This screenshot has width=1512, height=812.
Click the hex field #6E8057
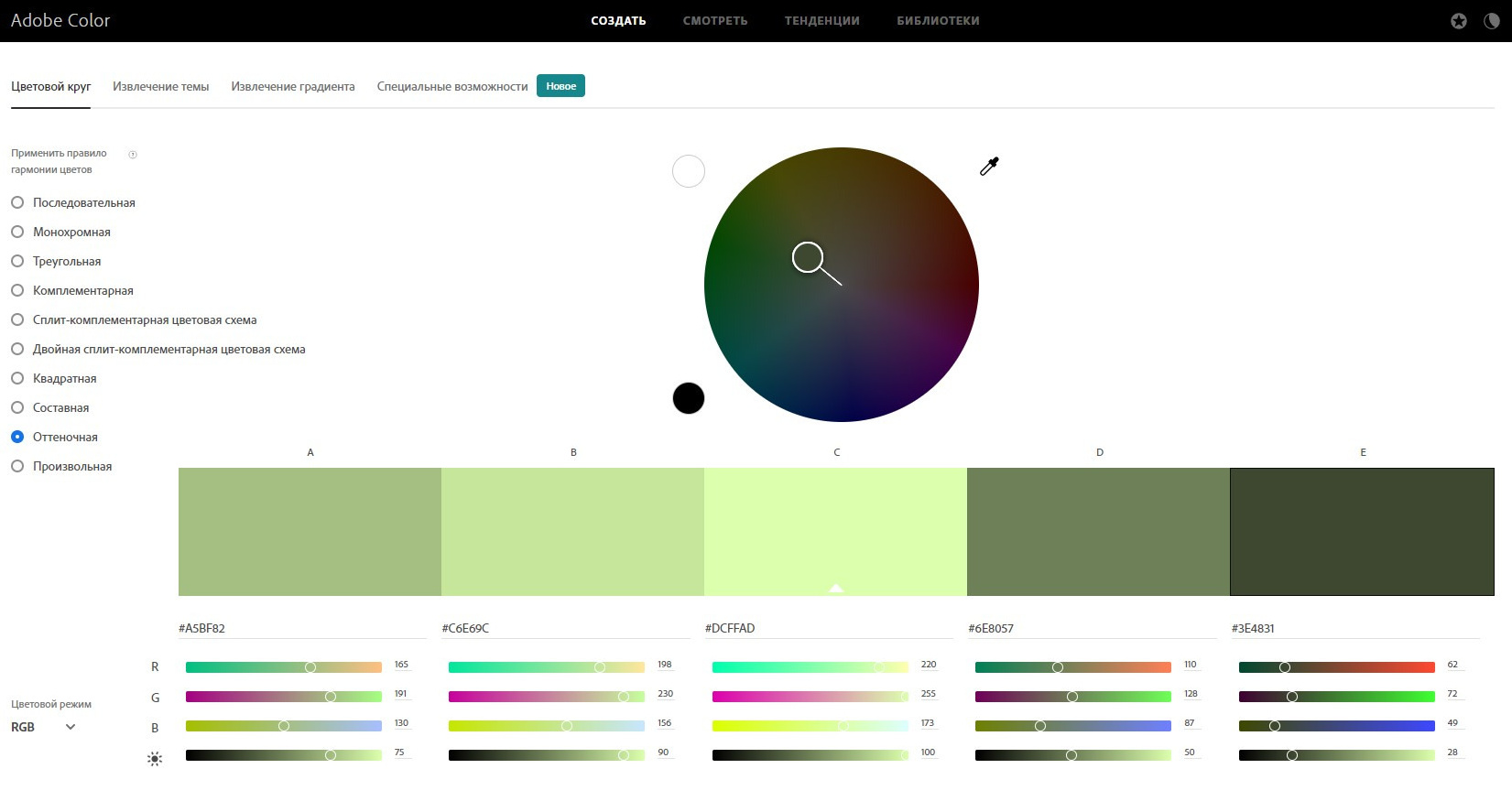[1092, 628]
